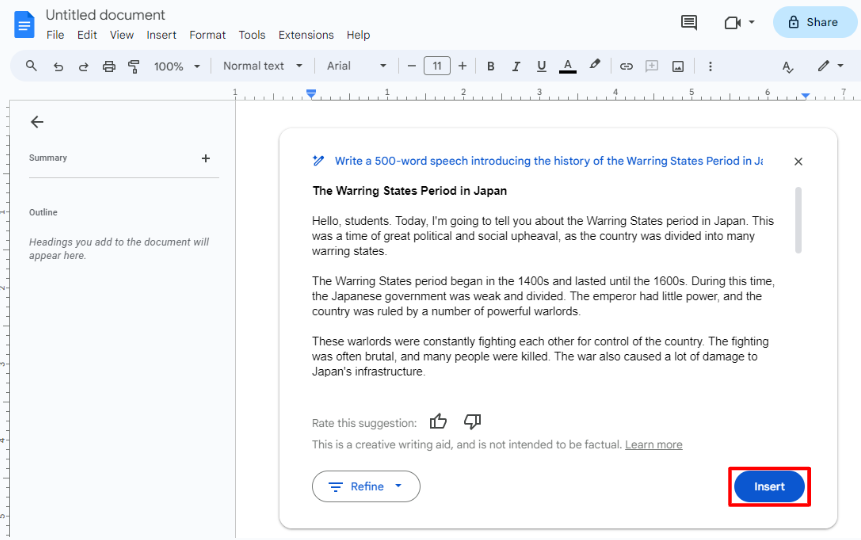Click the suggestion text scrollbar
This screenshot has height=540, width=861.
click(x=798, y=220)
